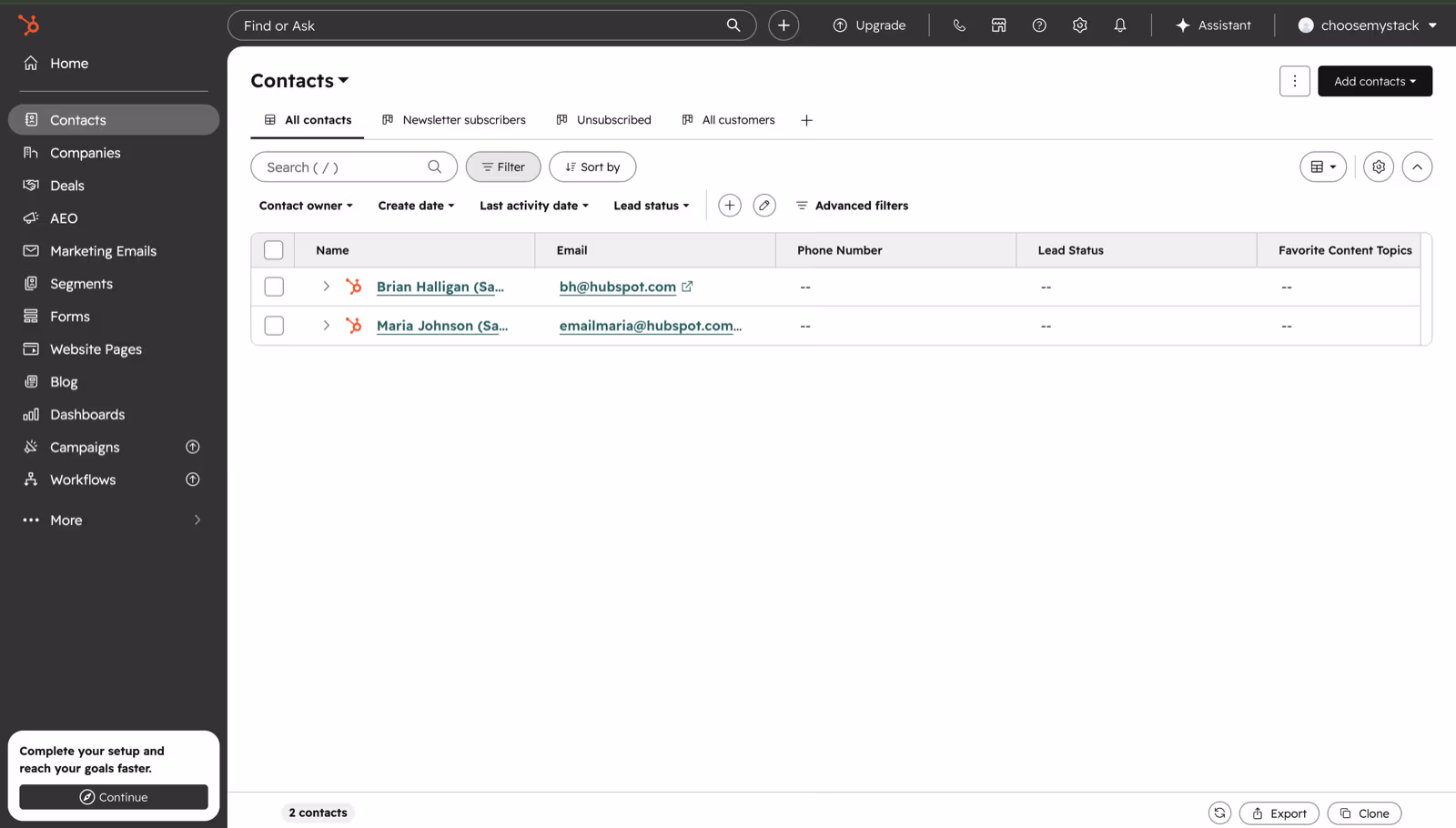Viewport: 1456px width, 828px height.
Task: Click the Clone button
Action: point(1364,813)
